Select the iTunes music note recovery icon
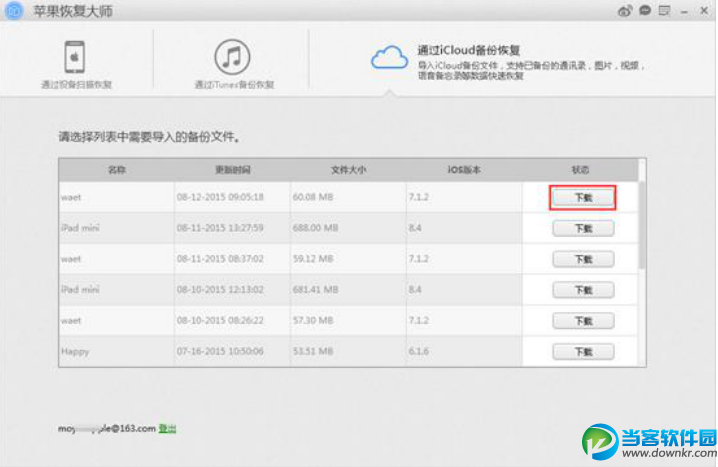The height and width of the screenshot is (467, 718). point(232,57)
